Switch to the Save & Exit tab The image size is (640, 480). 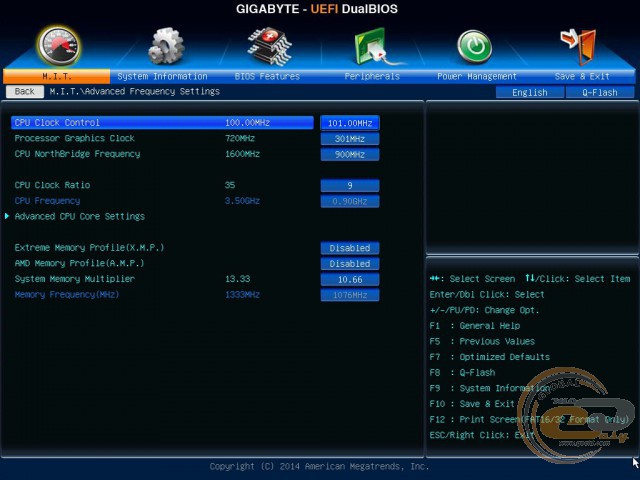click(582, 76)
